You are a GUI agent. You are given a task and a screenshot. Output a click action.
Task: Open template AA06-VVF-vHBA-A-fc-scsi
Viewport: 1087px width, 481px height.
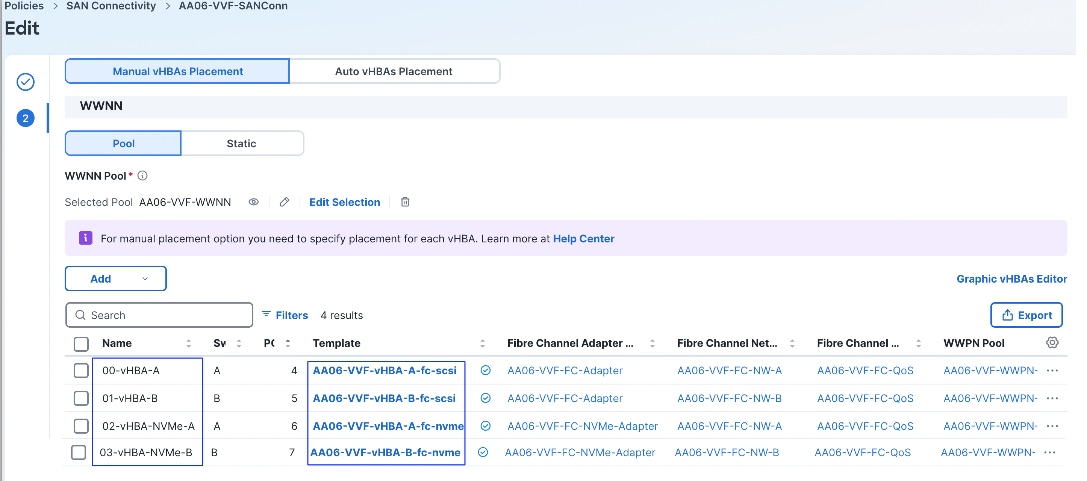(385, 371)
